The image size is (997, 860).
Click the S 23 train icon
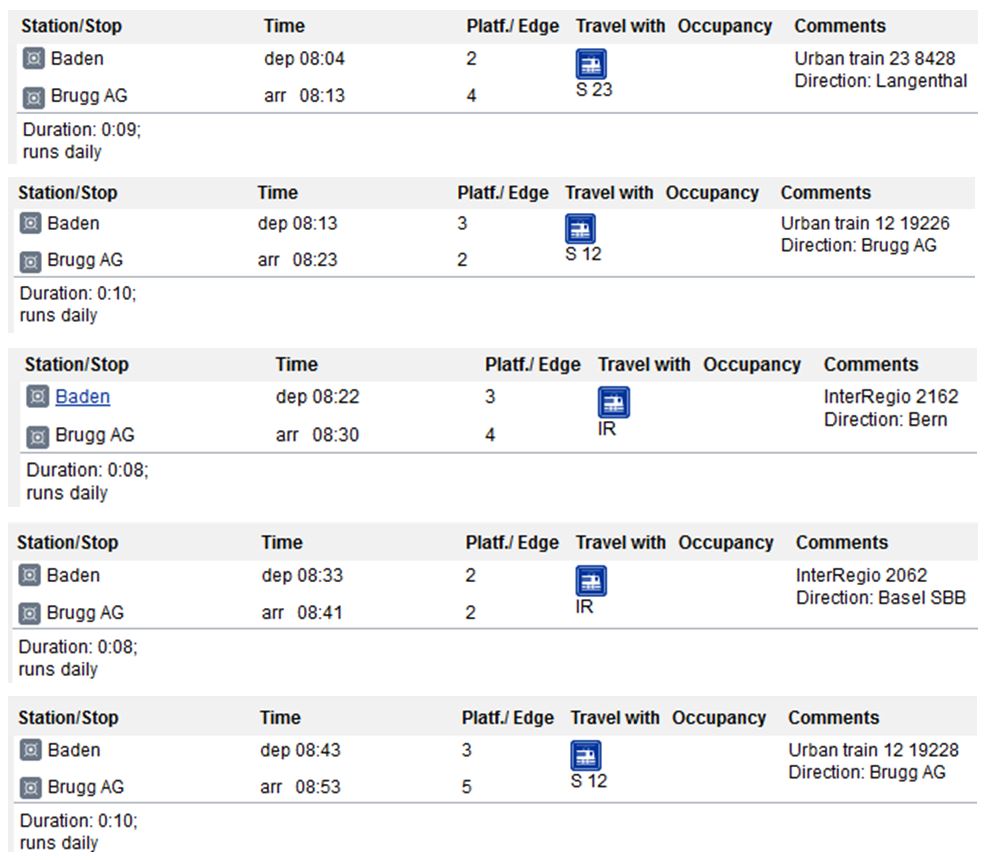point(591,64)
